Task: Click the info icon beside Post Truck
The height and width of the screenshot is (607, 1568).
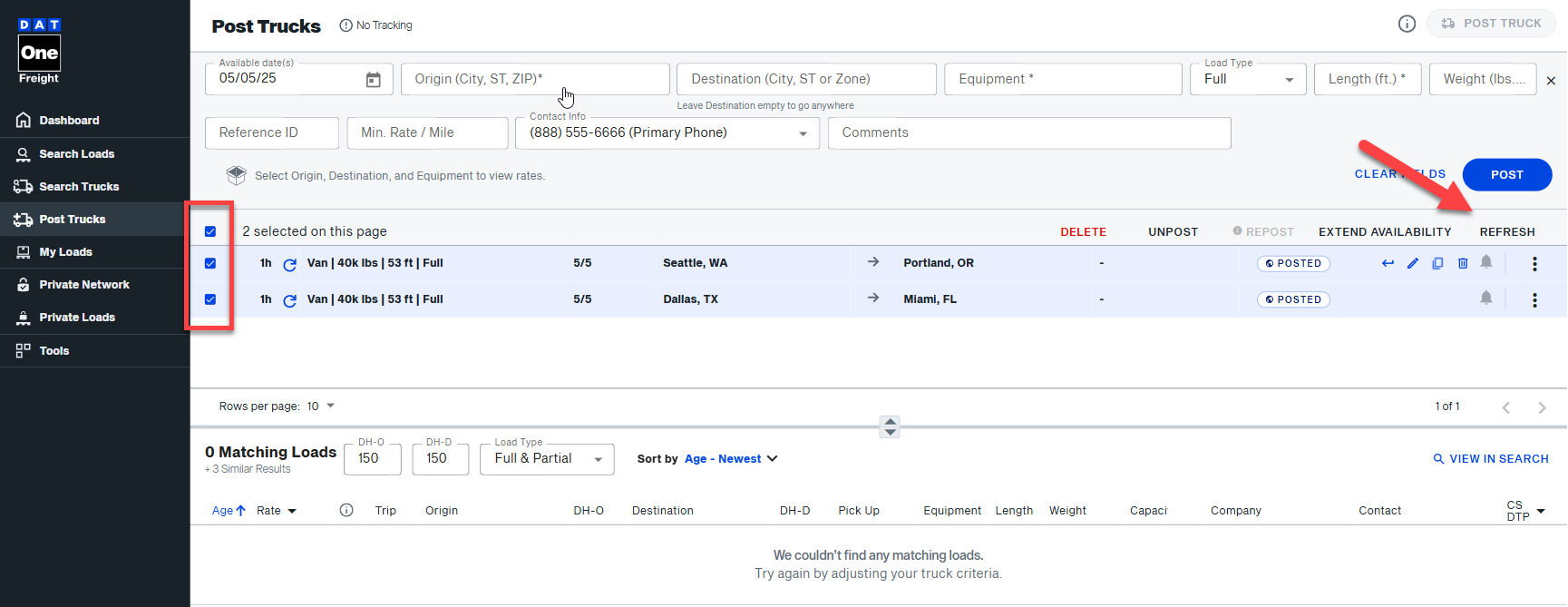Action: [1407, 24]
